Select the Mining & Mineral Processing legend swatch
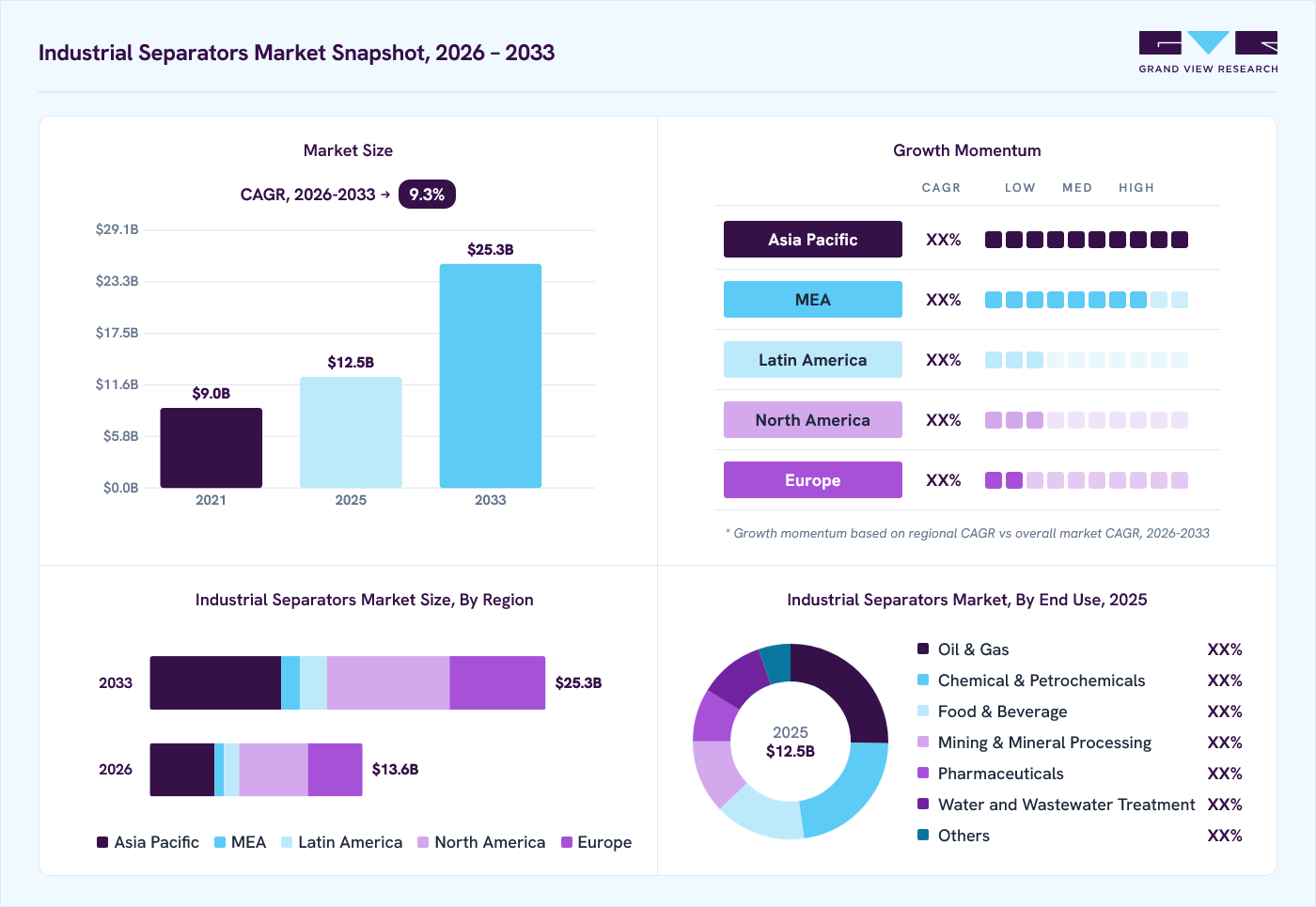The height and width of the screenshot is (907, 1316). click(x=923, y=742)
